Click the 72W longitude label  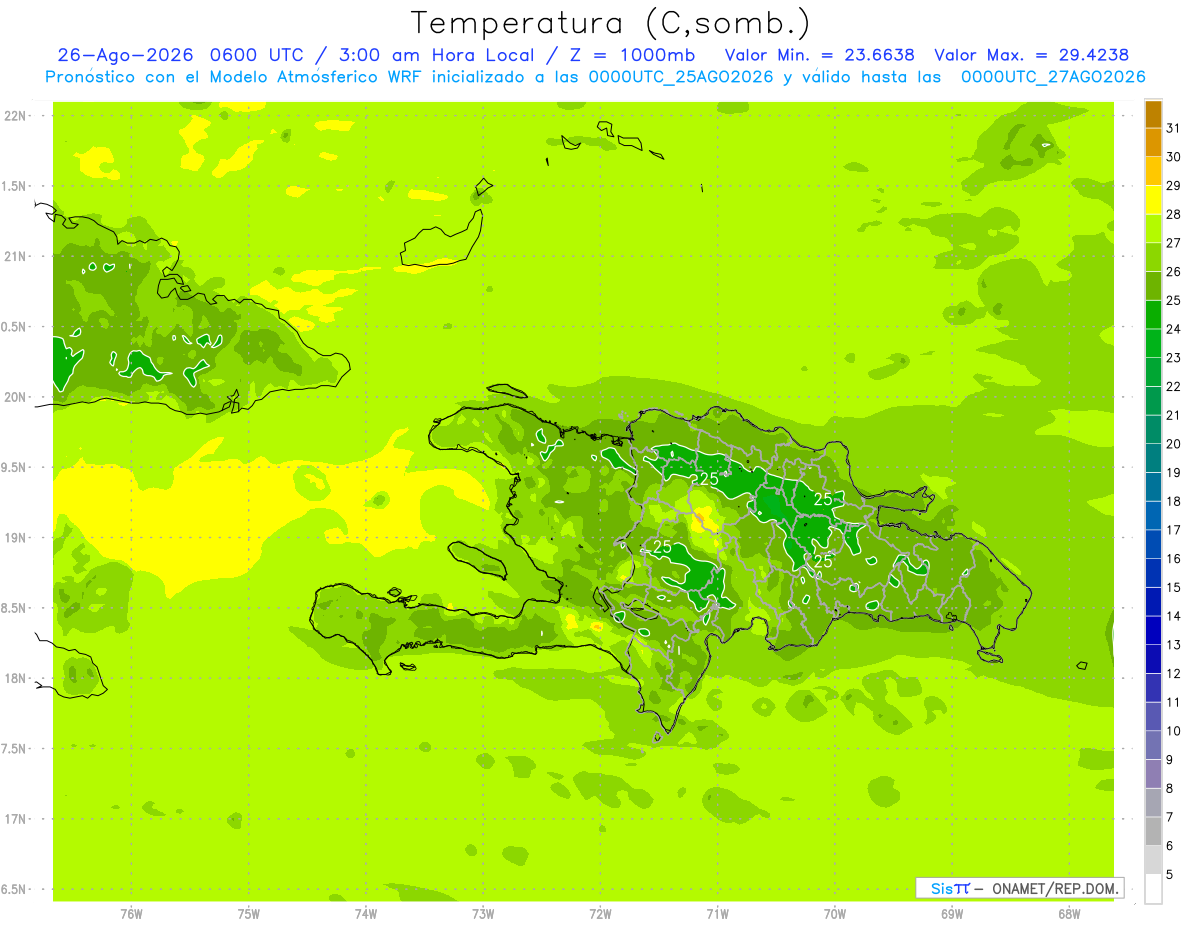coord(601,914)
